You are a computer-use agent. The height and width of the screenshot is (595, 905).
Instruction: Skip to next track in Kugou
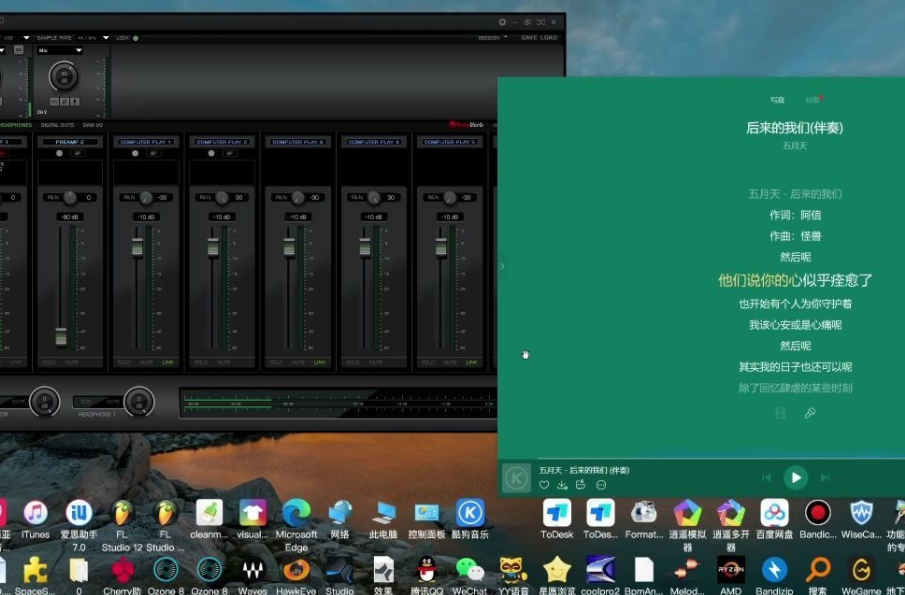(x=825, y=477)
